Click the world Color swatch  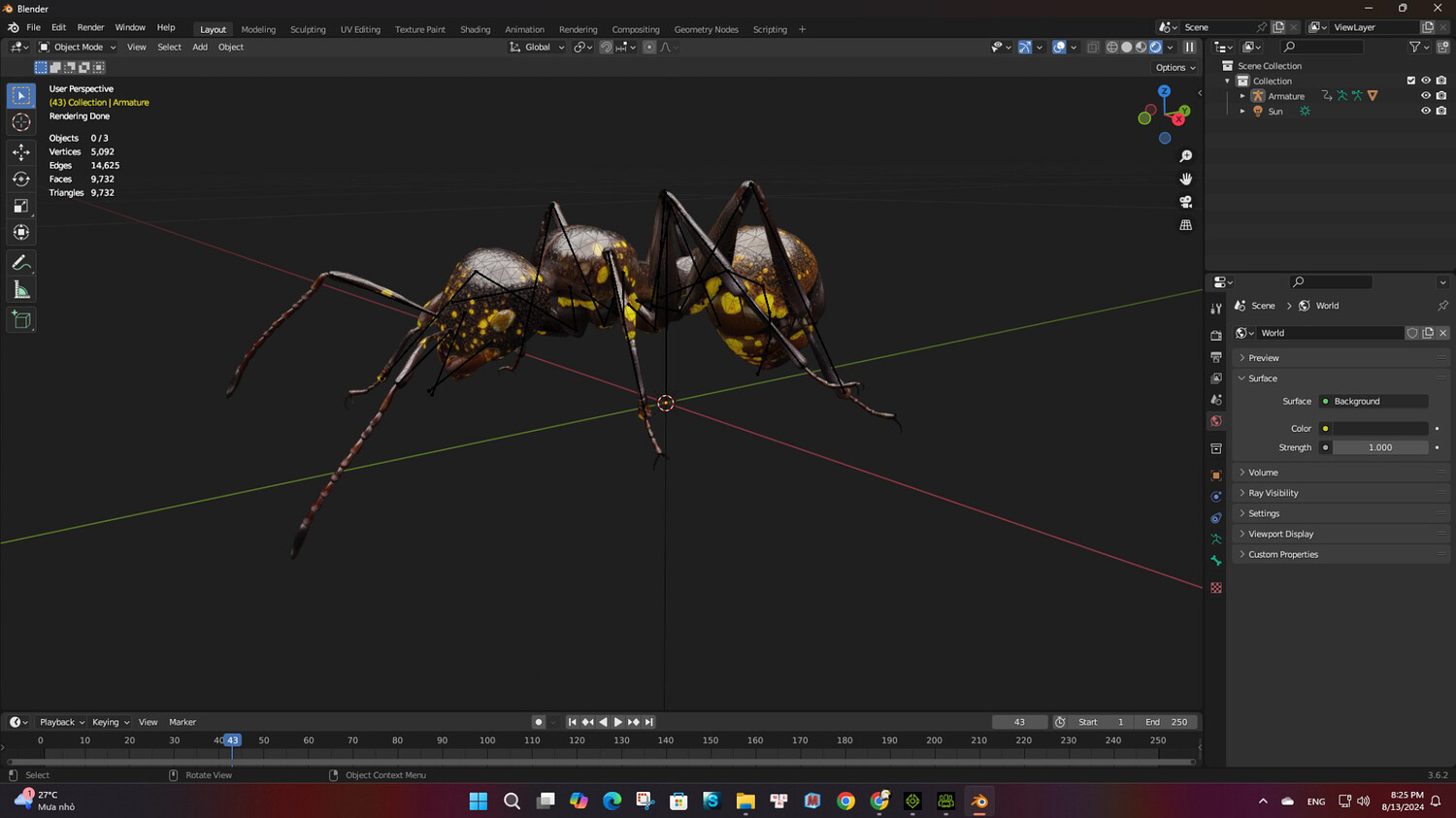[x=1379, y=428]
